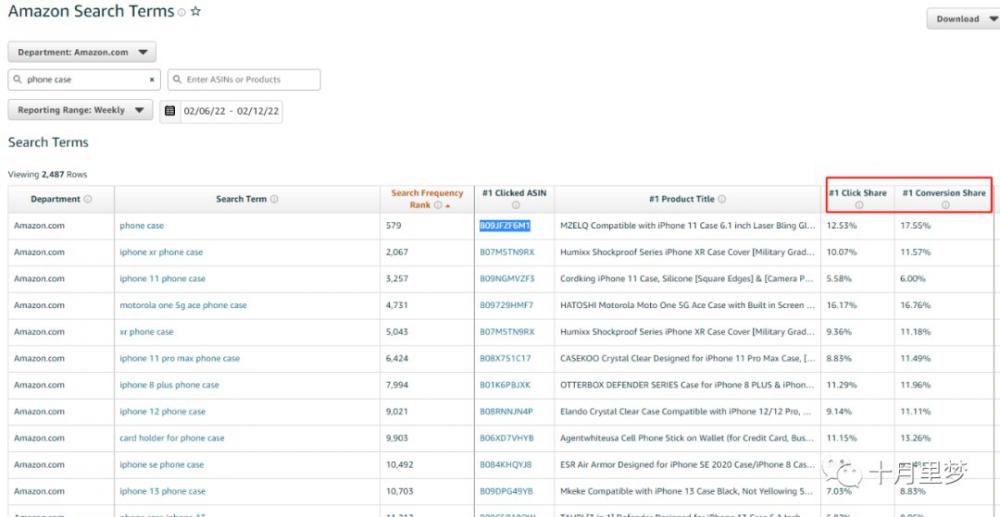Screen dimensions: 1000x517
Task: Click the Cordking iPhone 11 Case title
Action: [x=688, y=279]
